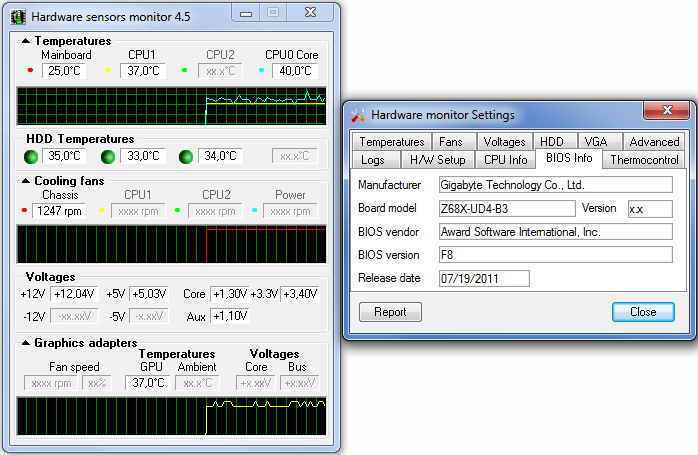The width and height of the screenshot is (698, 455).
Task: Collapse the Graphics adapters section
Action: tap(26, 342)
